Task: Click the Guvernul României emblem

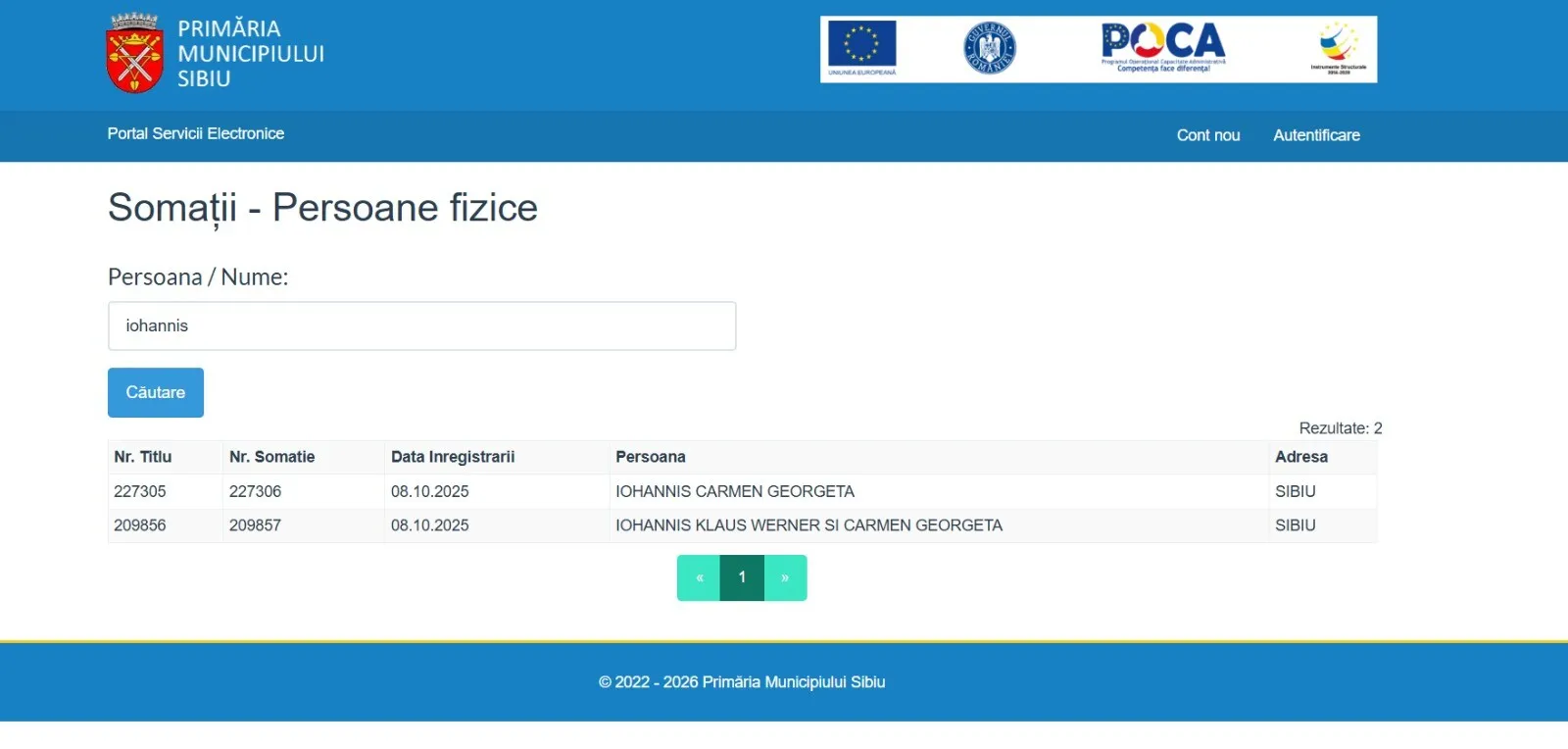Action: tap(989, 48)
